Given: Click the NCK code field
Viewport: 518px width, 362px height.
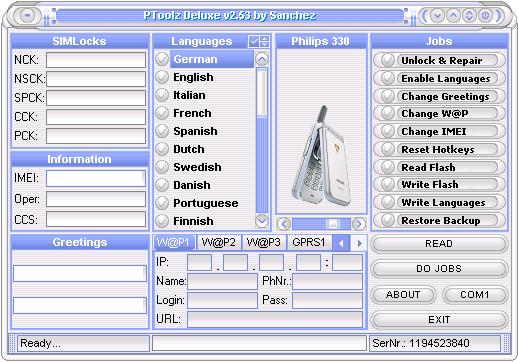Looking at the screenshot, I should 96,60.
